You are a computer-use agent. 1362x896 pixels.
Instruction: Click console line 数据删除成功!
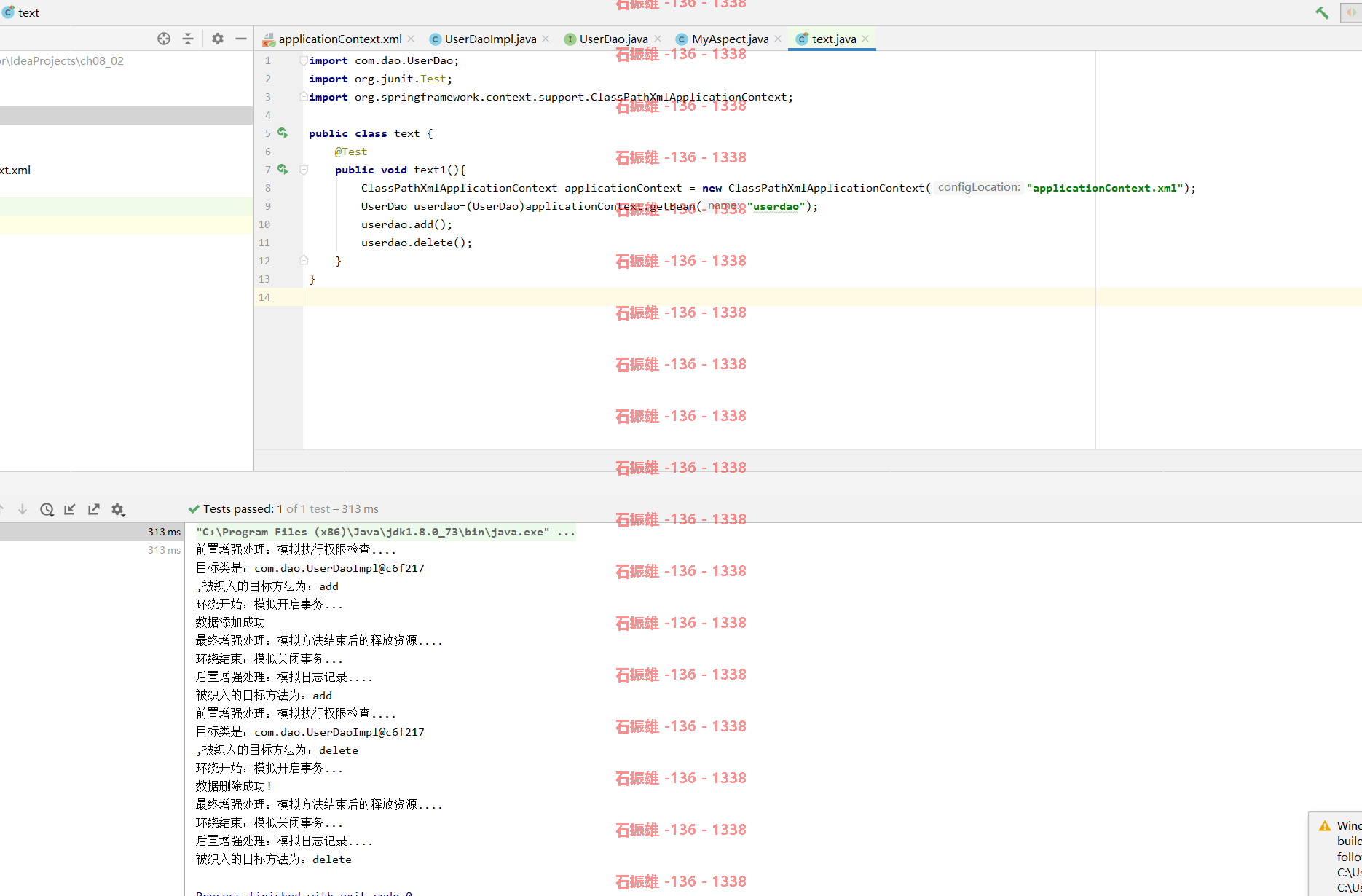(233, 787)
